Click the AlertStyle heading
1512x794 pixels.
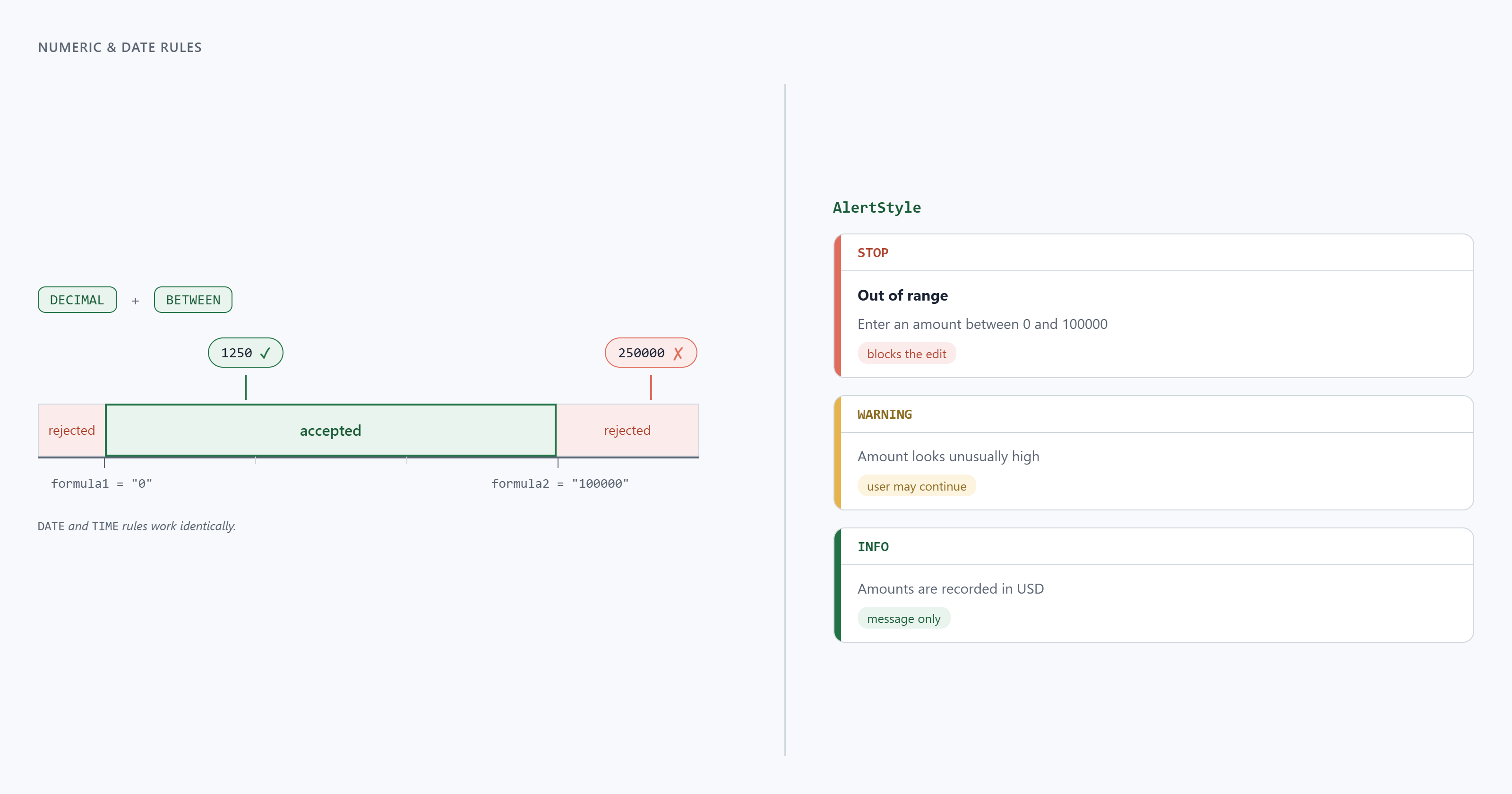877,207
